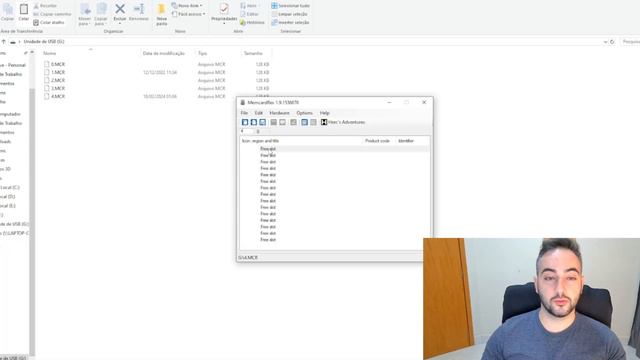Viewport: 640px width, 360px height.
Task: Click the Edit save header toolbar icon
Action: pos(273,122)
